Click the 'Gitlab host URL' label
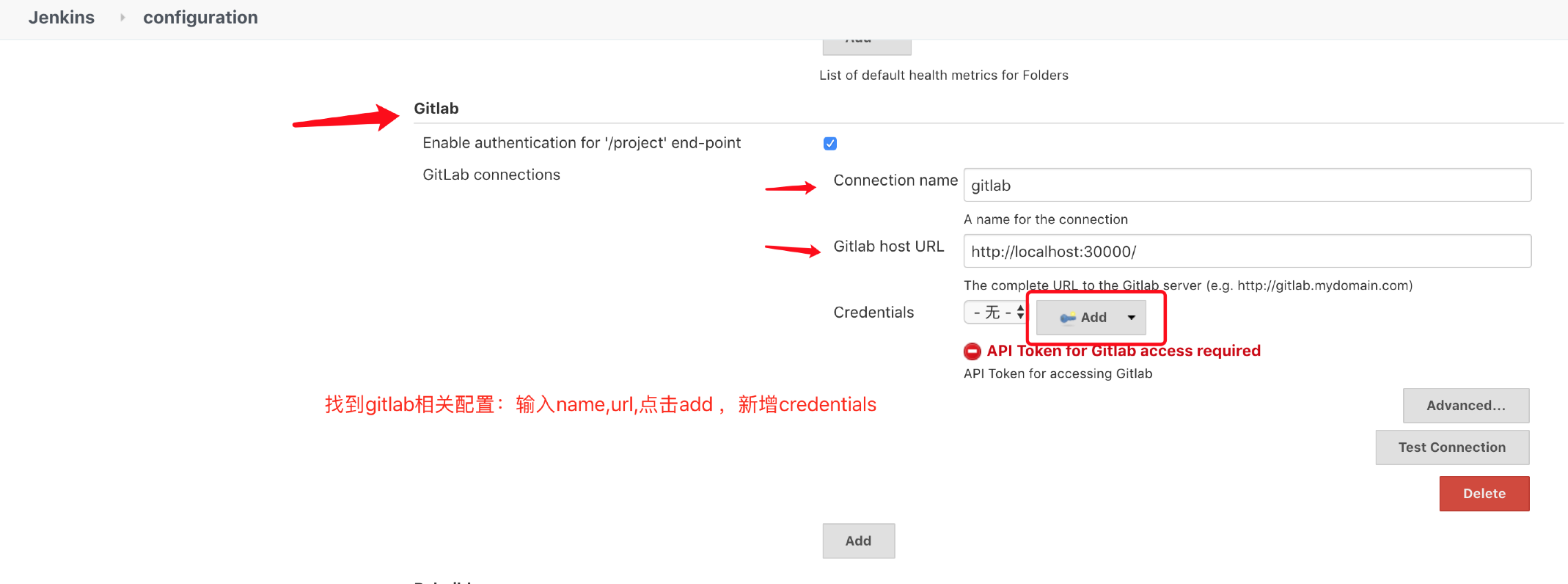Viewport: 1568px width, 584px height. (x=889, y=247)
